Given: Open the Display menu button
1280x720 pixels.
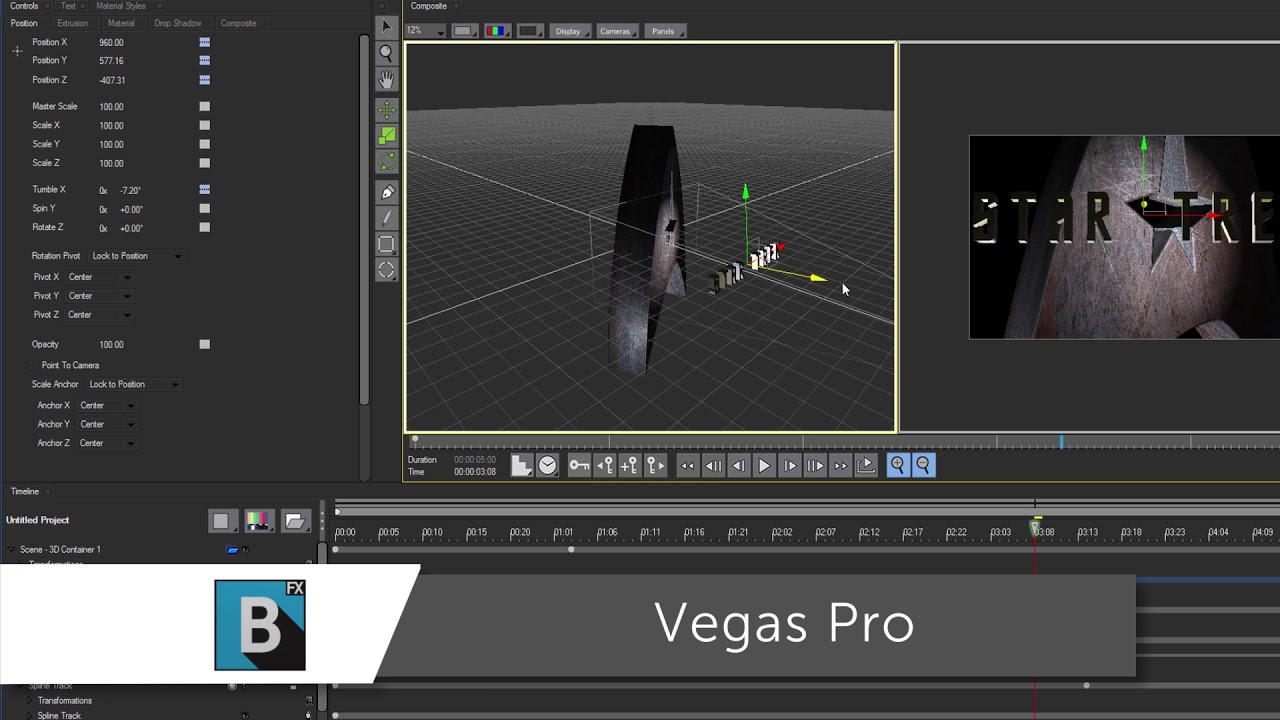Looking at the screenshot, I should tap(570, 31).
